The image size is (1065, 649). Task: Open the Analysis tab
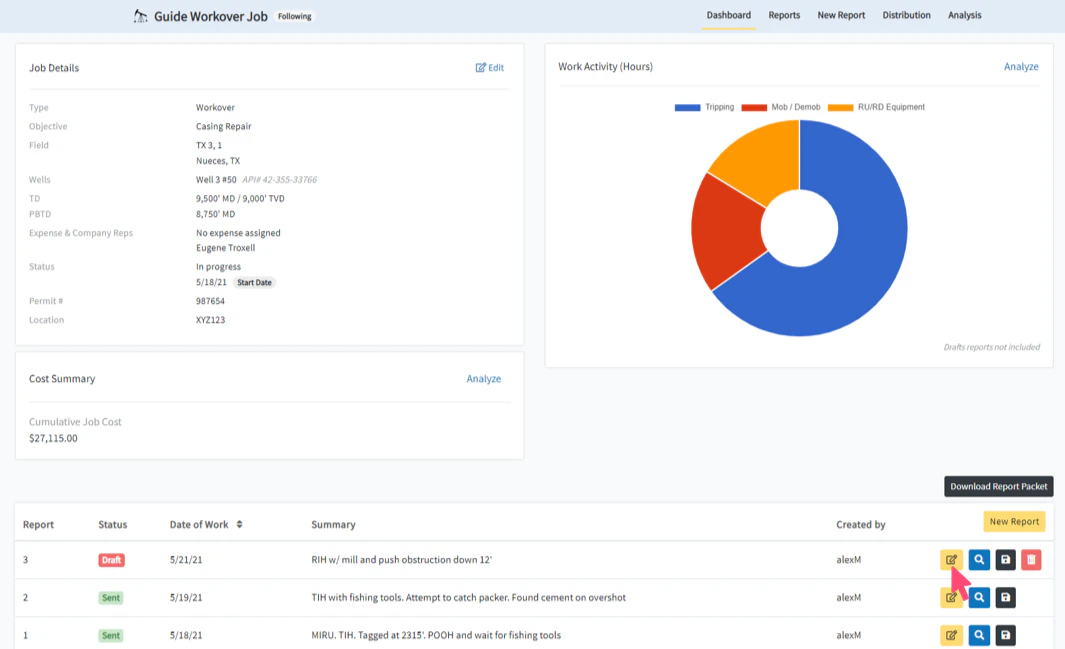(x=964, y=15)
